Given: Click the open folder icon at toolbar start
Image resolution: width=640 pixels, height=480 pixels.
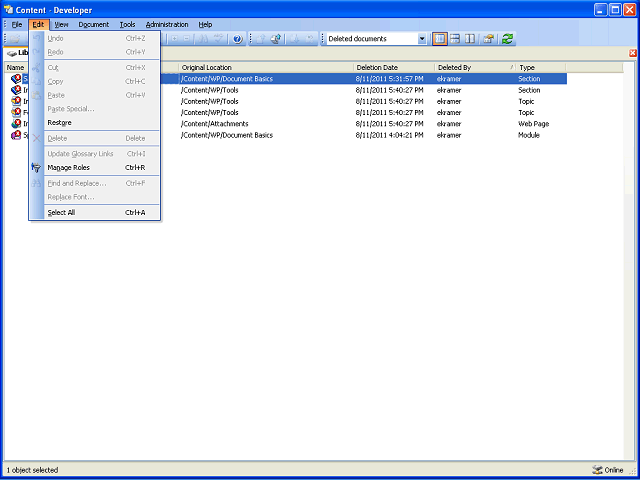Looking at the screenshot, I should [16, 39].
